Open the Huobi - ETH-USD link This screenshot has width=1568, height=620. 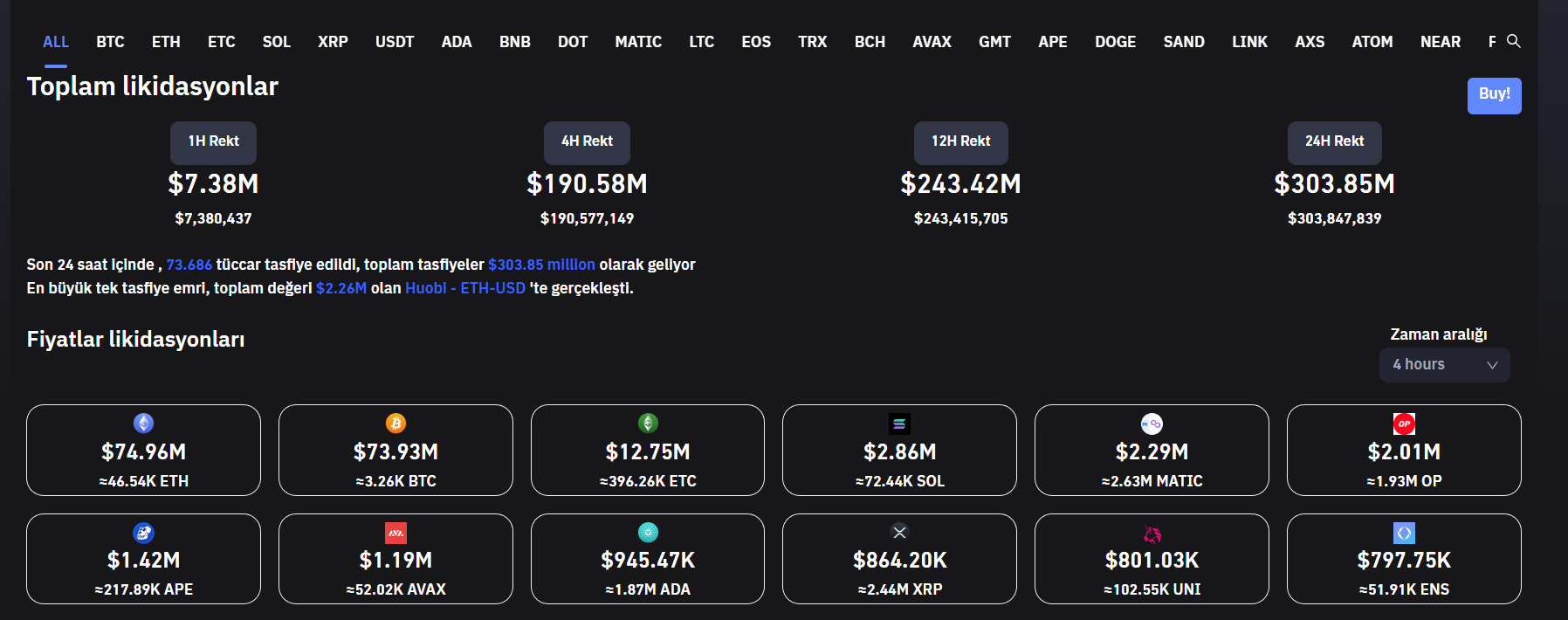(x=464, y=288)
